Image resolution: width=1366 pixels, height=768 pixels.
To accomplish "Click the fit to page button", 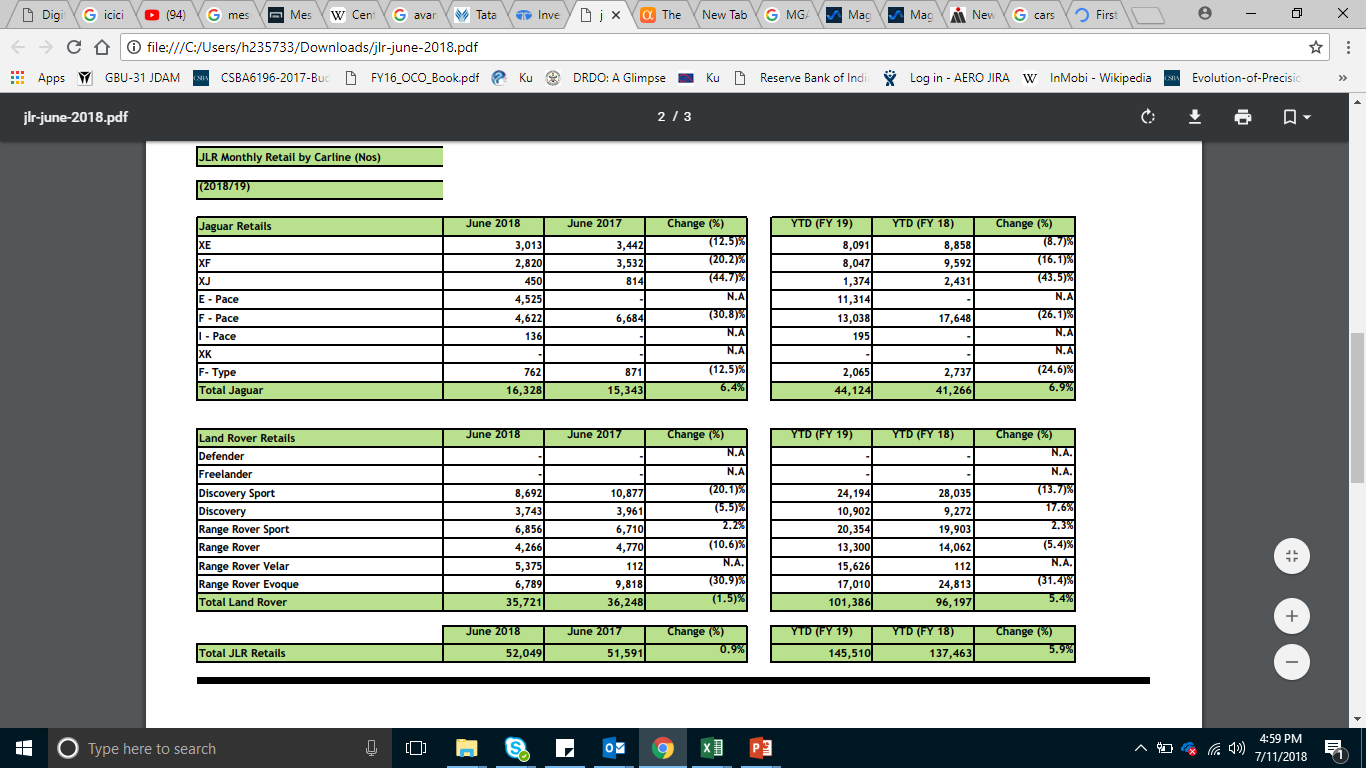I will click(1291, 556).
